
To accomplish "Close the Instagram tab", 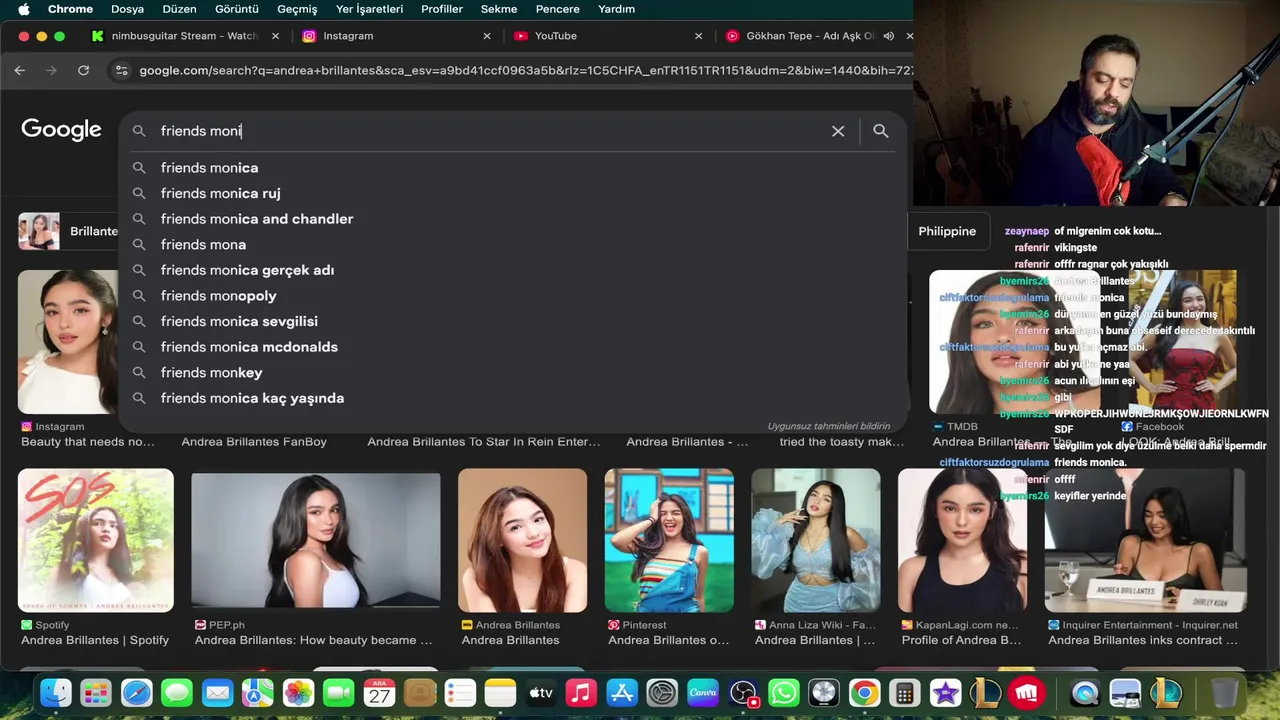I will (x=487, y=36).
